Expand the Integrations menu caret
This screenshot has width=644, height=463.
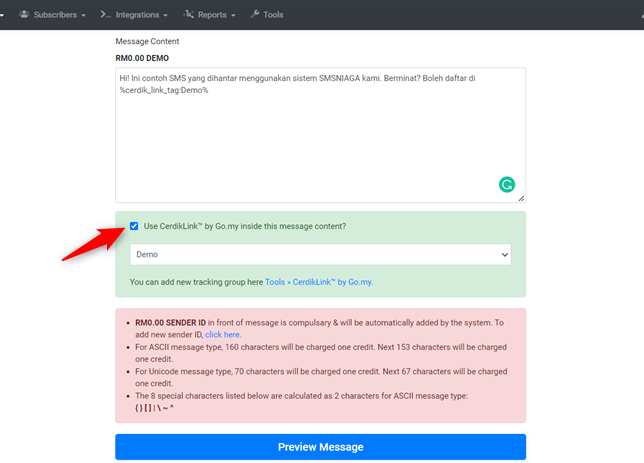point(164,16)
